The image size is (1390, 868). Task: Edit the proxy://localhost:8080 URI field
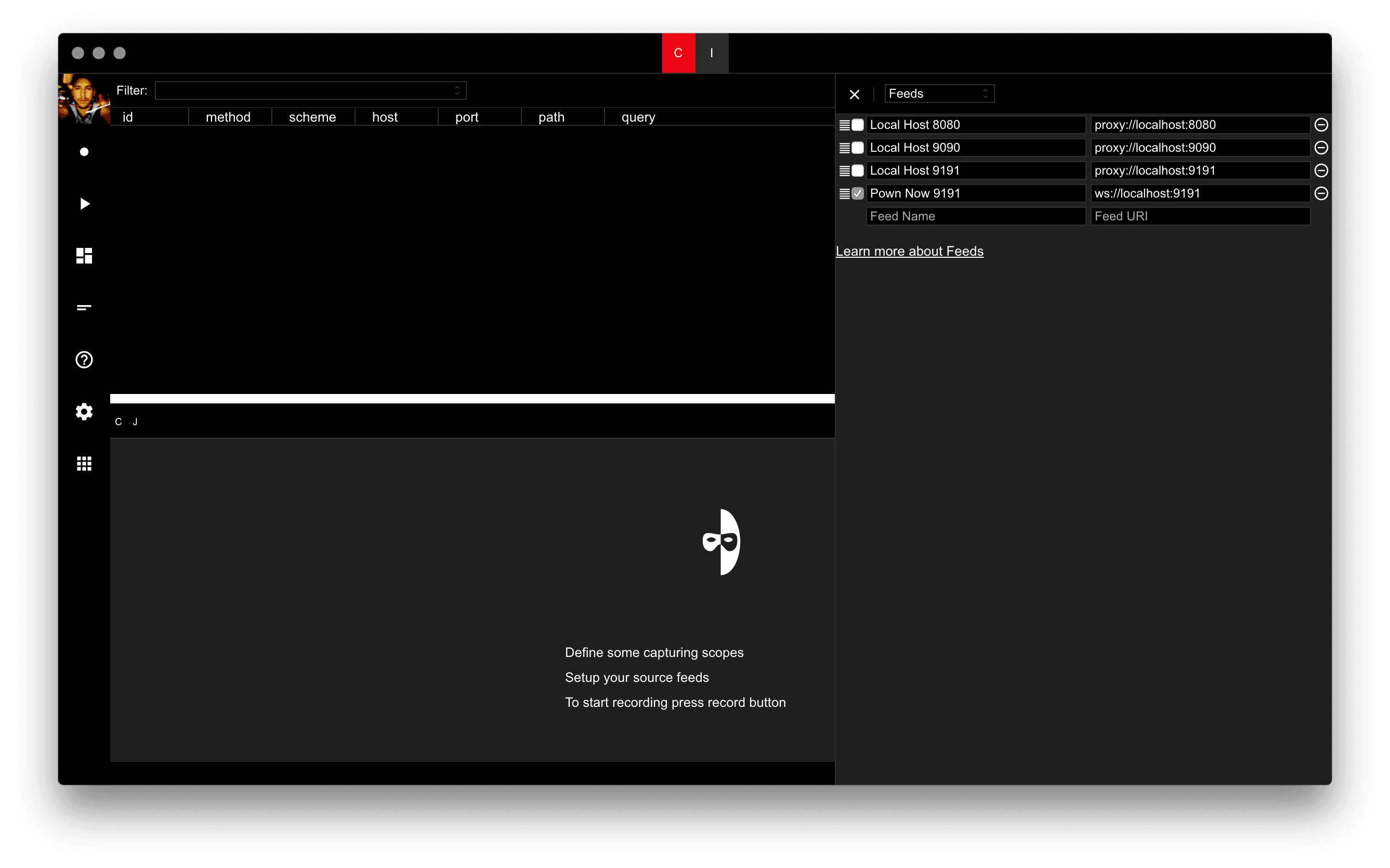pos(1200,125)
